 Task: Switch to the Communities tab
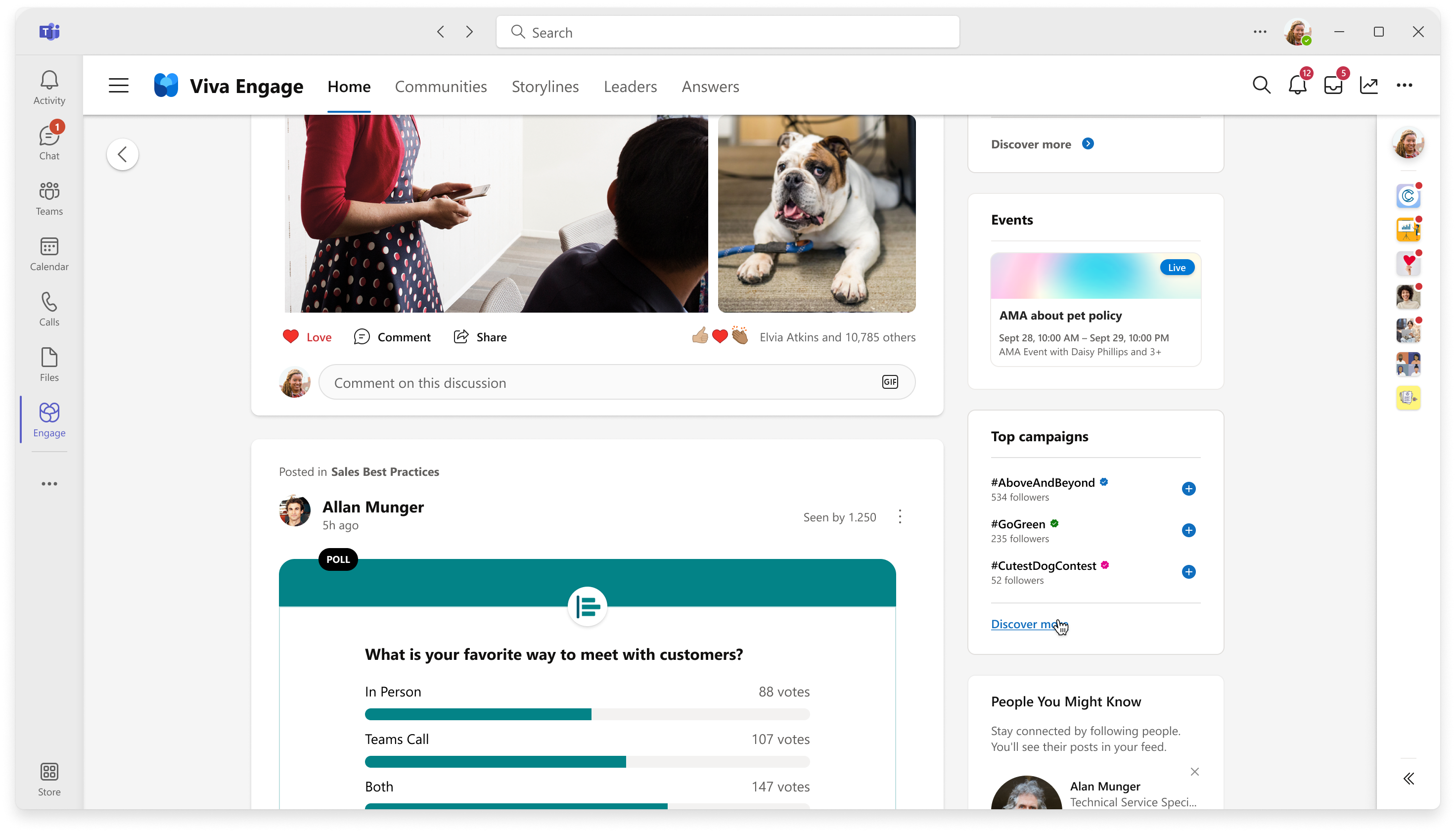(x=441, y=86)
